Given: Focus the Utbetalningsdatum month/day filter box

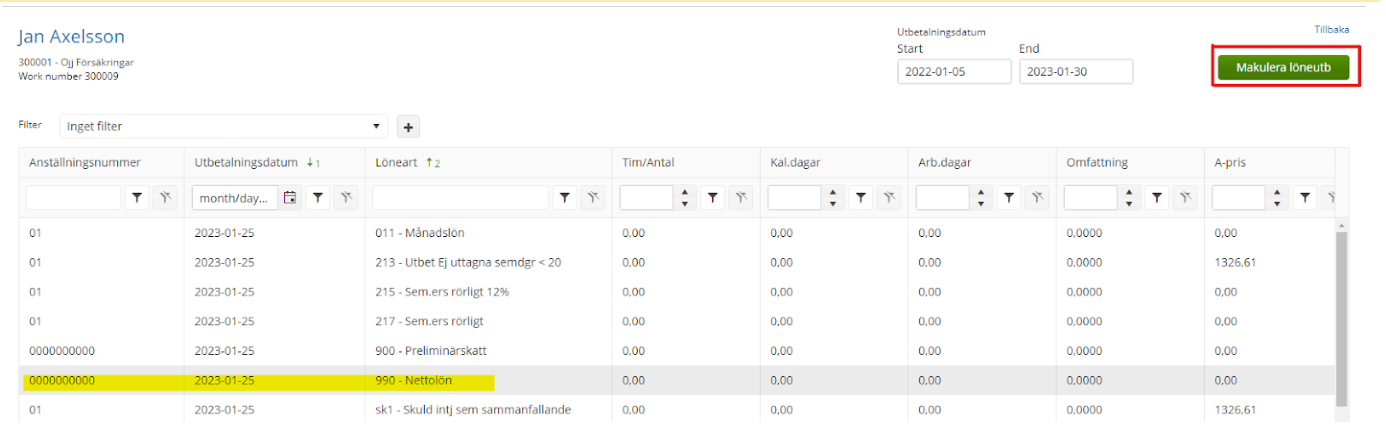Looking at the screenshot, I should [236, 198].
